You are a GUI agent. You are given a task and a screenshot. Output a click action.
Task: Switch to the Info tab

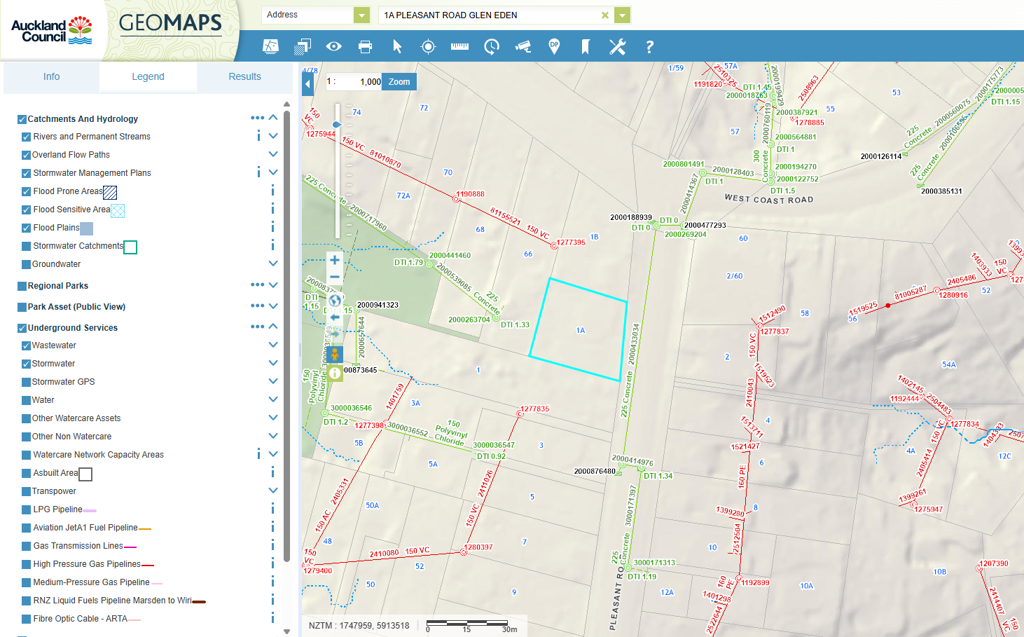51,77
